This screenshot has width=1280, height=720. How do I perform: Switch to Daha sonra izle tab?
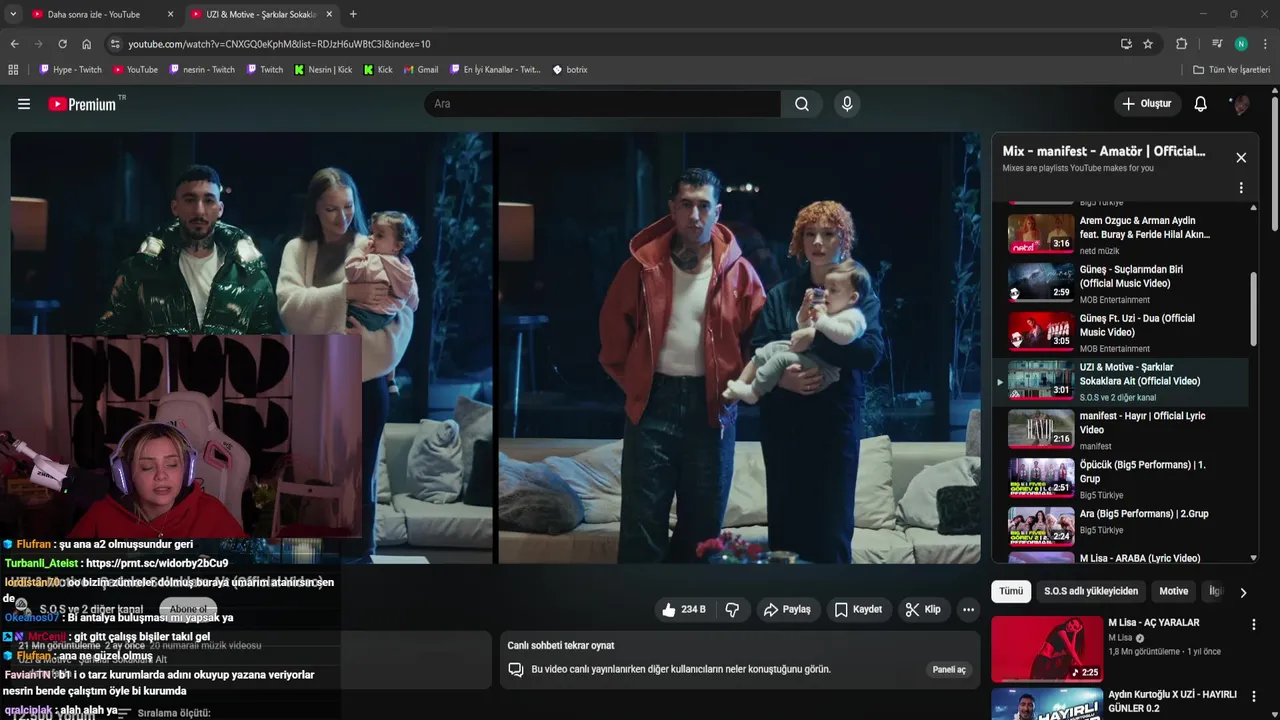(x=93, y=14)
